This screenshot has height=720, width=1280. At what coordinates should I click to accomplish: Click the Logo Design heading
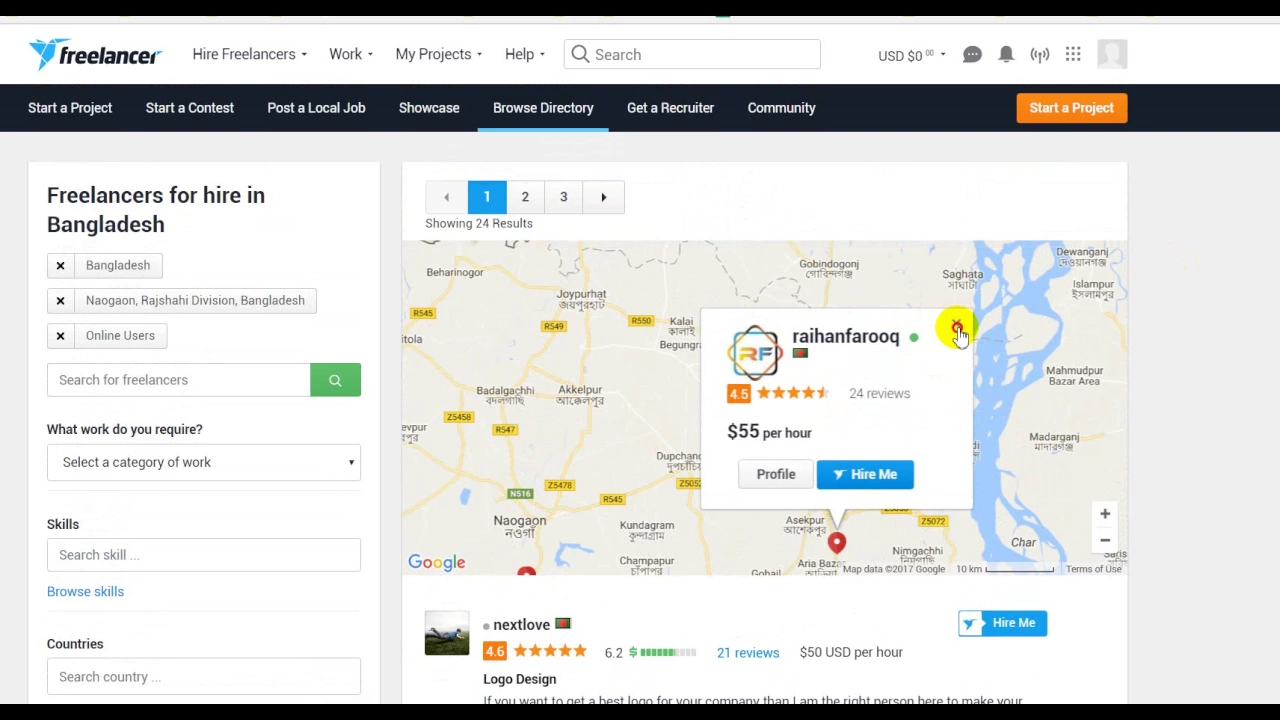click(x=520, y=679)
